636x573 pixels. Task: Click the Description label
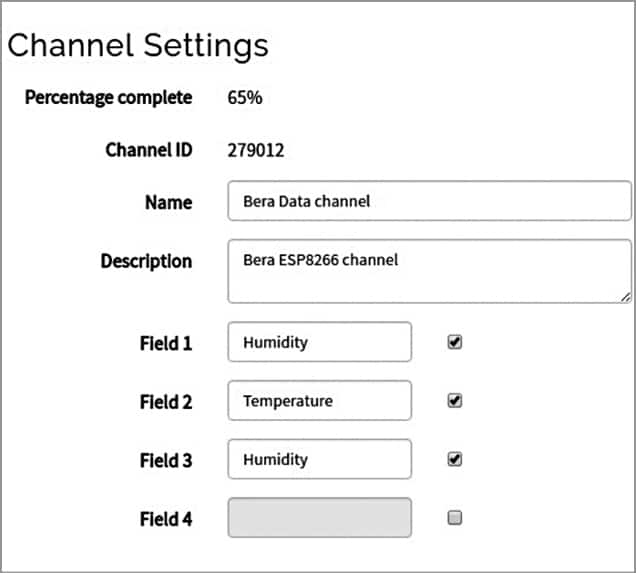coord(146,261)
